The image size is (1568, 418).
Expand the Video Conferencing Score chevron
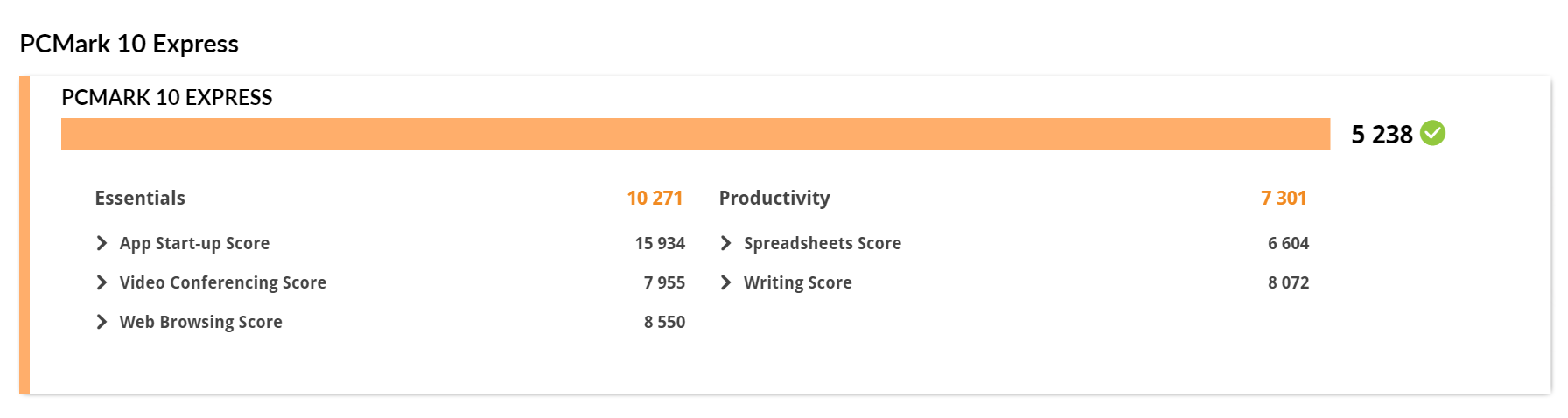(x=101, y=282)
